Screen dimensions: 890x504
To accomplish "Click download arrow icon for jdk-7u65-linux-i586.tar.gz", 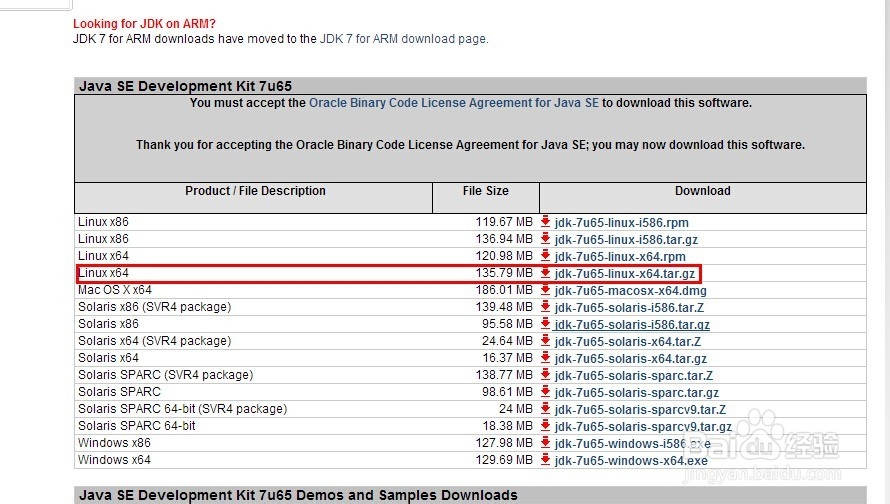I will tap(545, 239).
